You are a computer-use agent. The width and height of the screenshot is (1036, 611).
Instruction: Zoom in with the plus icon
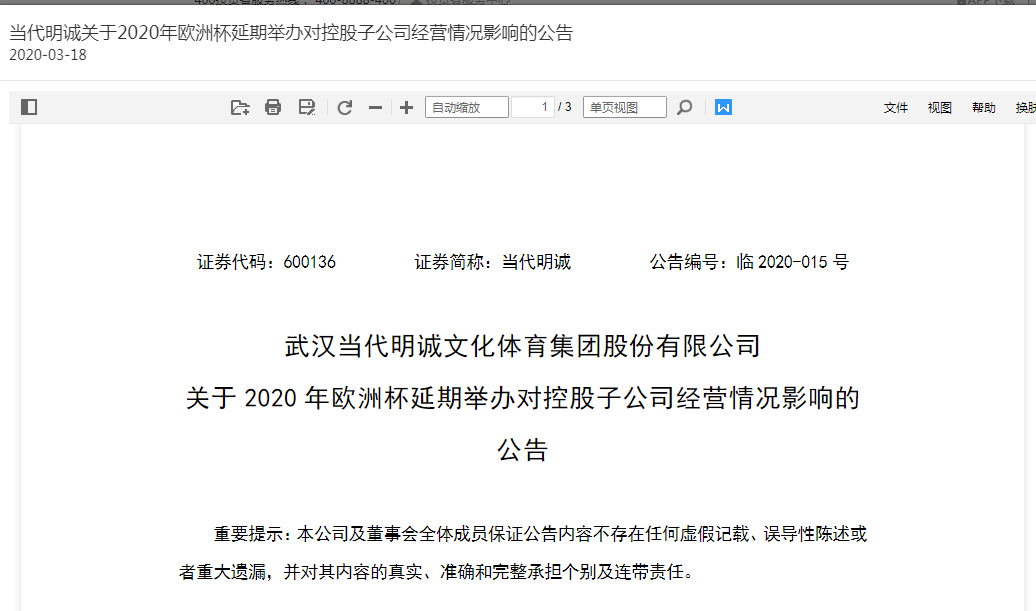[406, 107]
